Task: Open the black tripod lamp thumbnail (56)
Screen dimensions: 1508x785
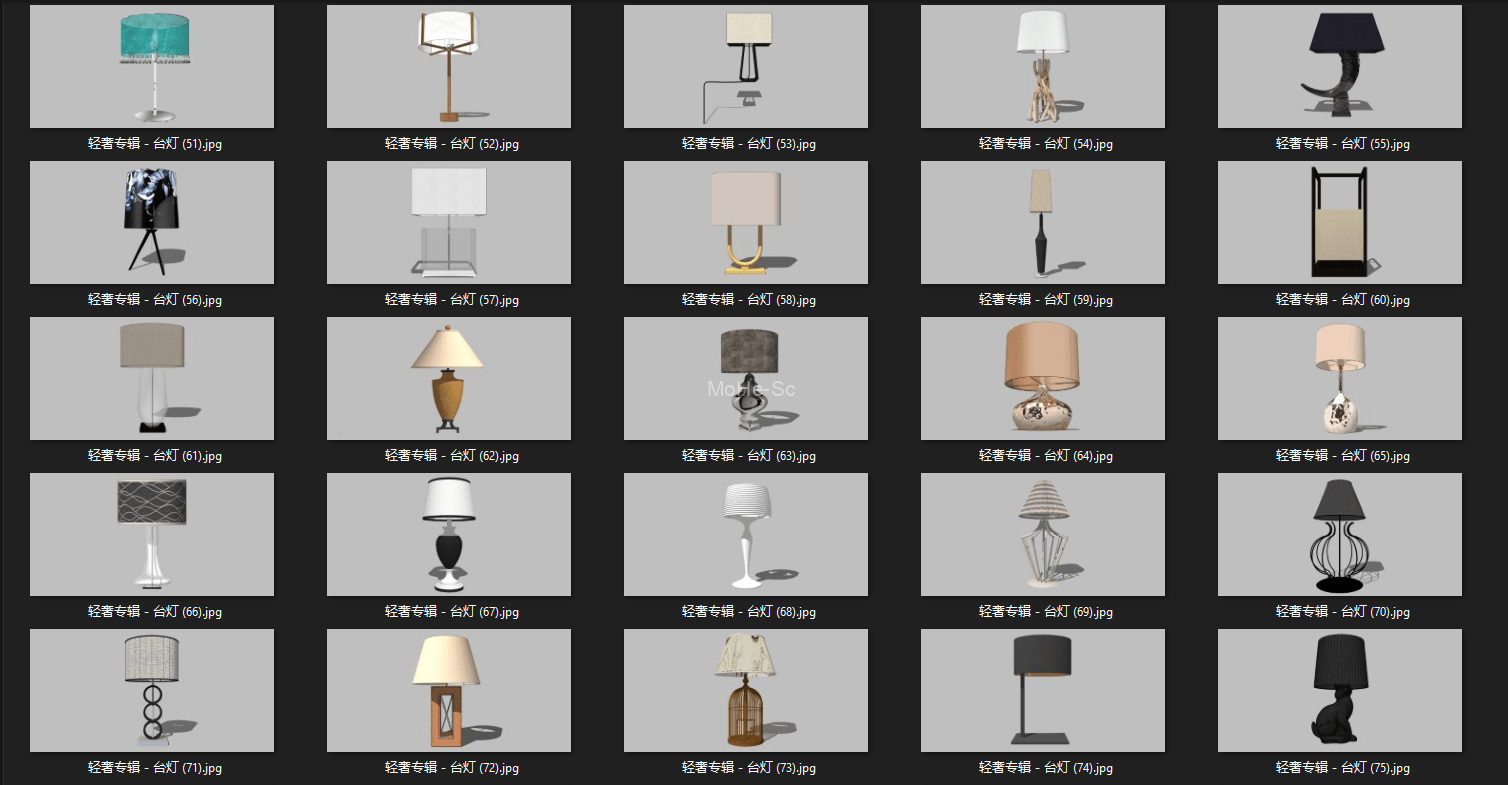Action: tap(151, 222)
